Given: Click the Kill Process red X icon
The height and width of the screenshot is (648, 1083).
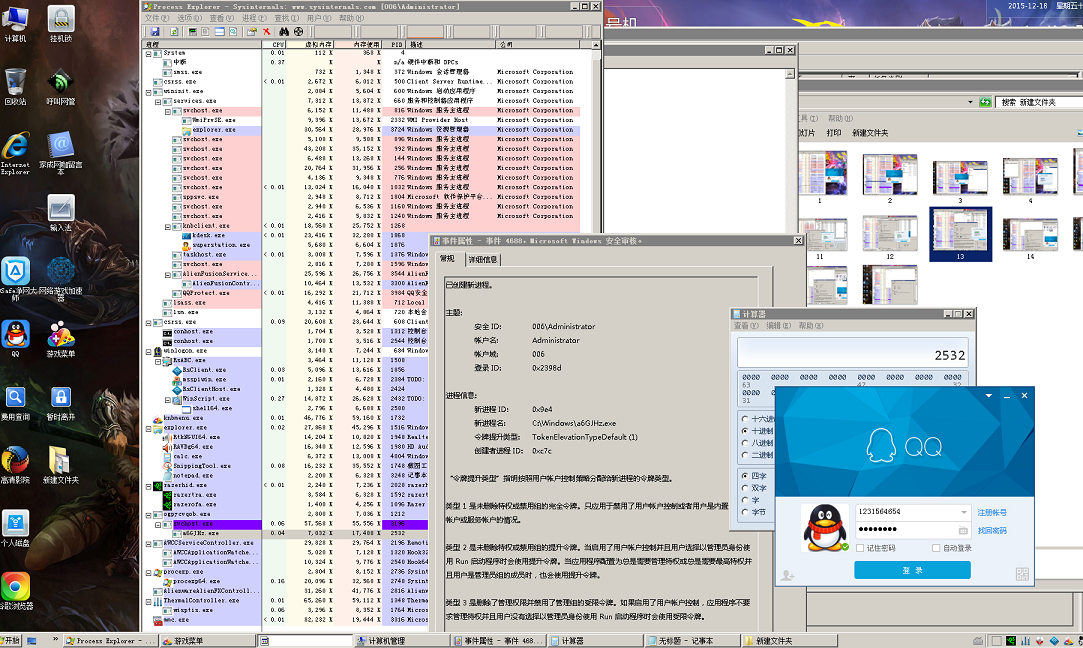Looking at the screenshot, I should click(x=267, y=32).
